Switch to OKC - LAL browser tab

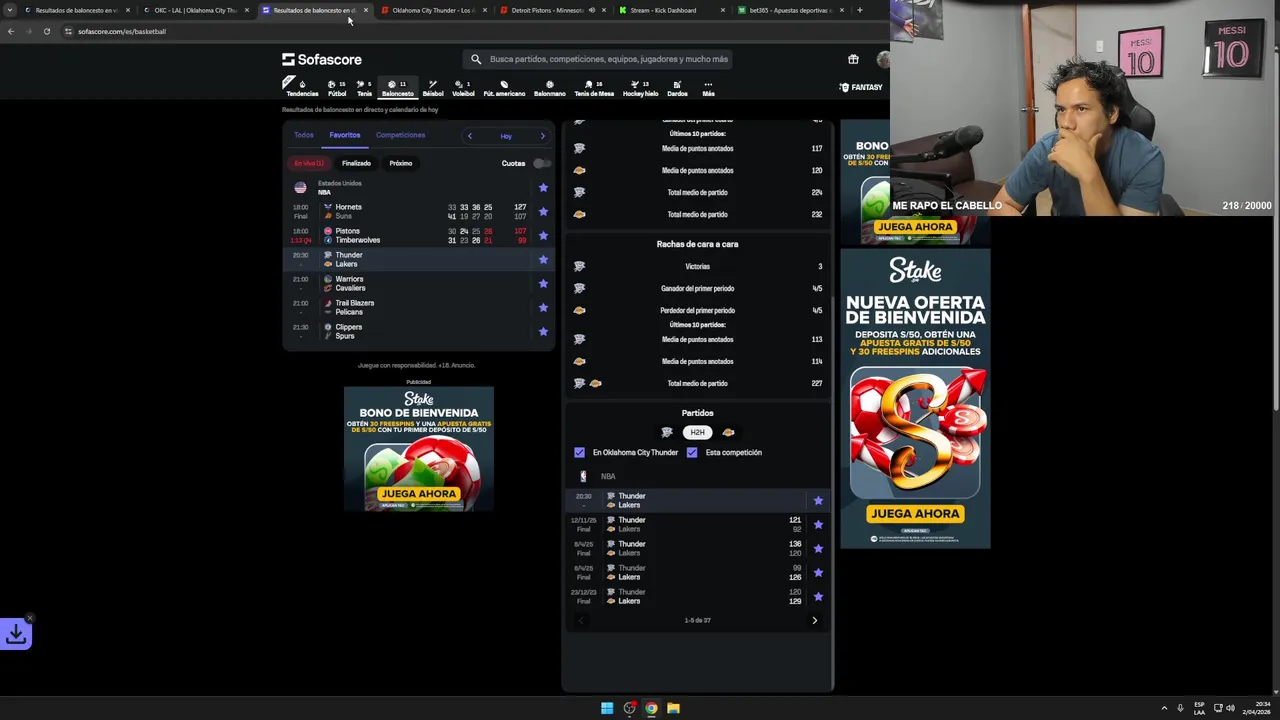tap(196, 10)
